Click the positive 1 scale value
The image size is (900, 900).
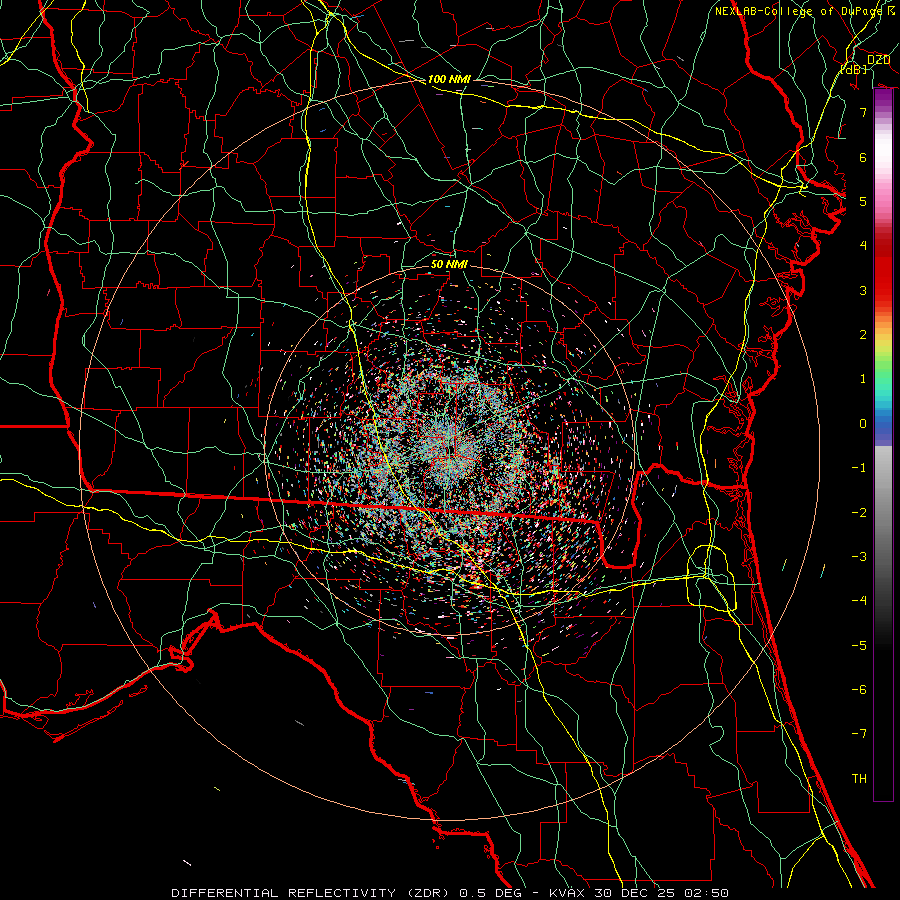click(863, 379)
